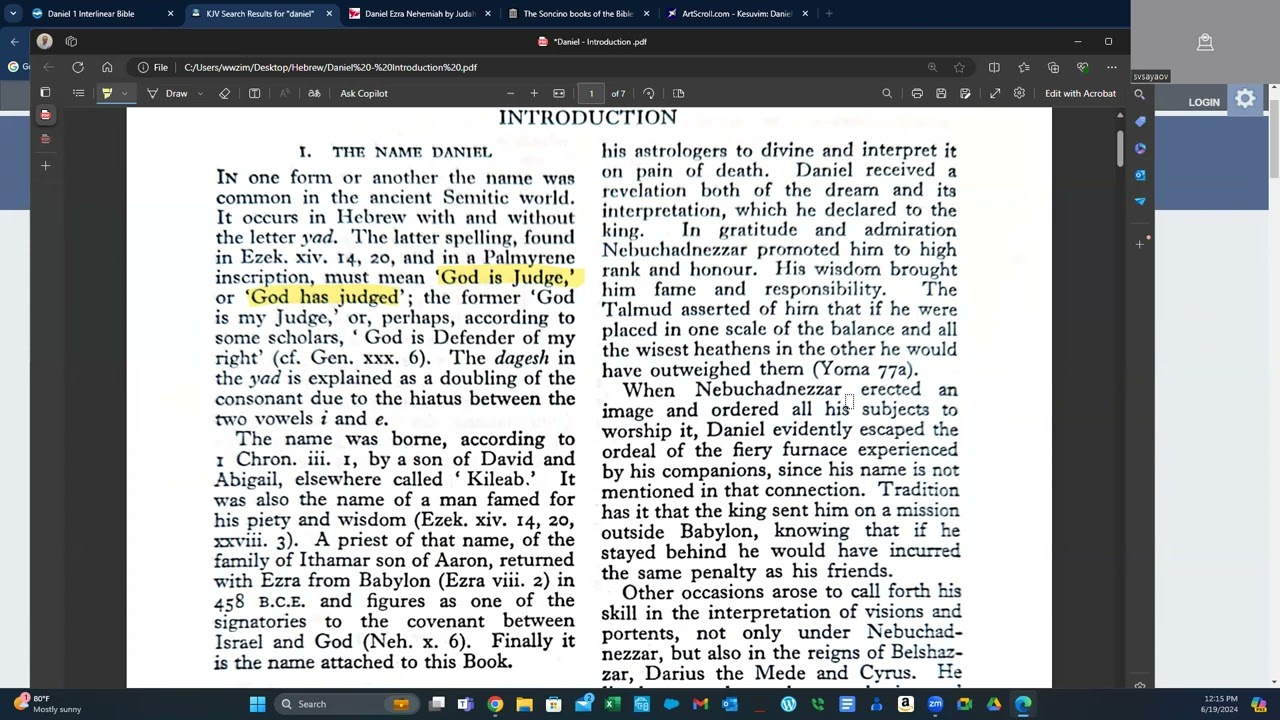Rotate the PDF page

click(x=649, y=93)
